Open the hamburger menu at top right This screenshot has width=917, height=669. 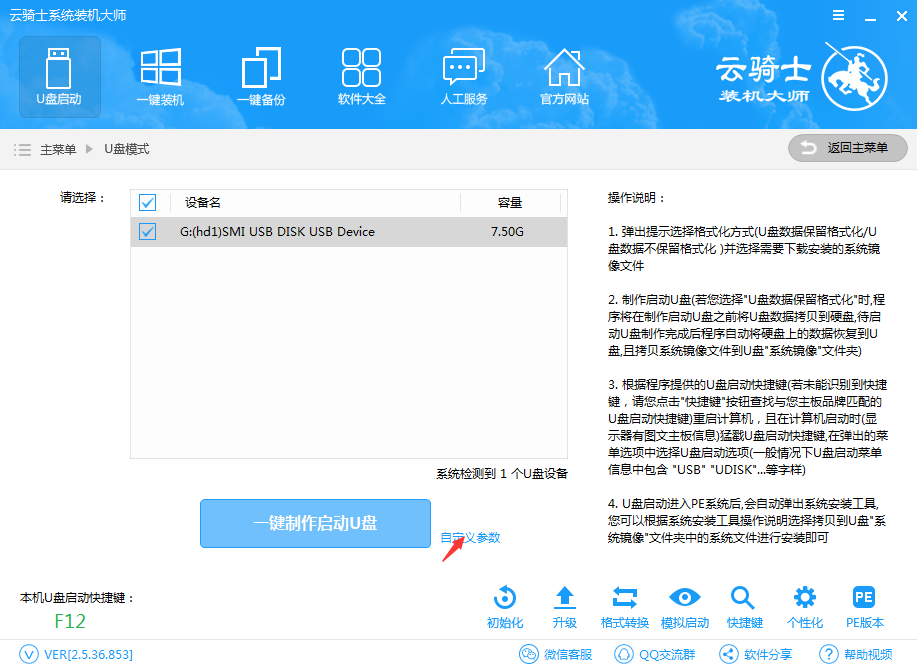(x=838, y=15)
